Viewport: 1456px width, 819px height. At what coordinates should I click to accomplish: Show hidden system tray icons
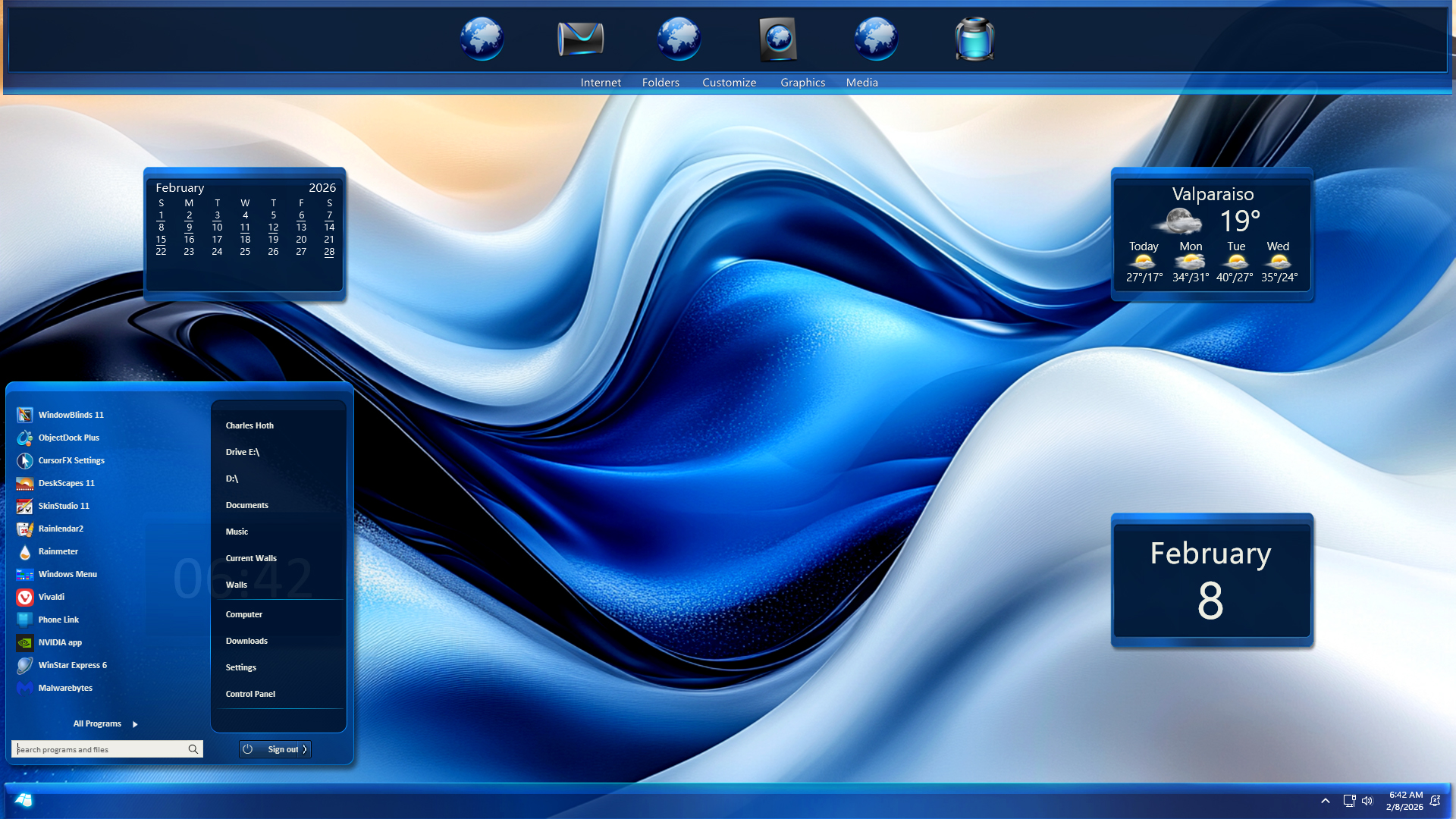click(1325, 801)
